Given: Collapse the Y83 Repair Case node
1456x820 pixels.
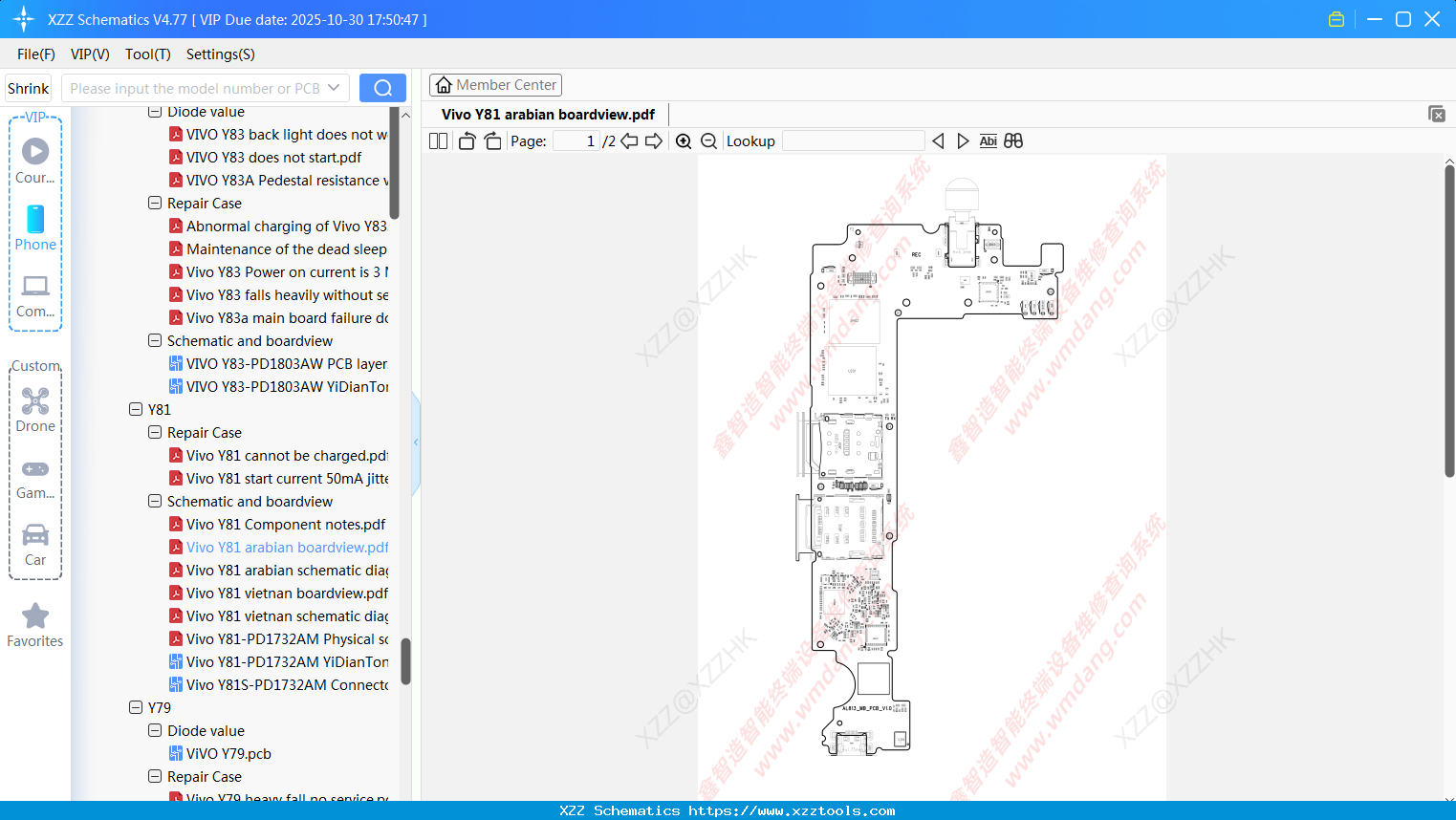Looking at the screenshot, I should tap(155, 203).
